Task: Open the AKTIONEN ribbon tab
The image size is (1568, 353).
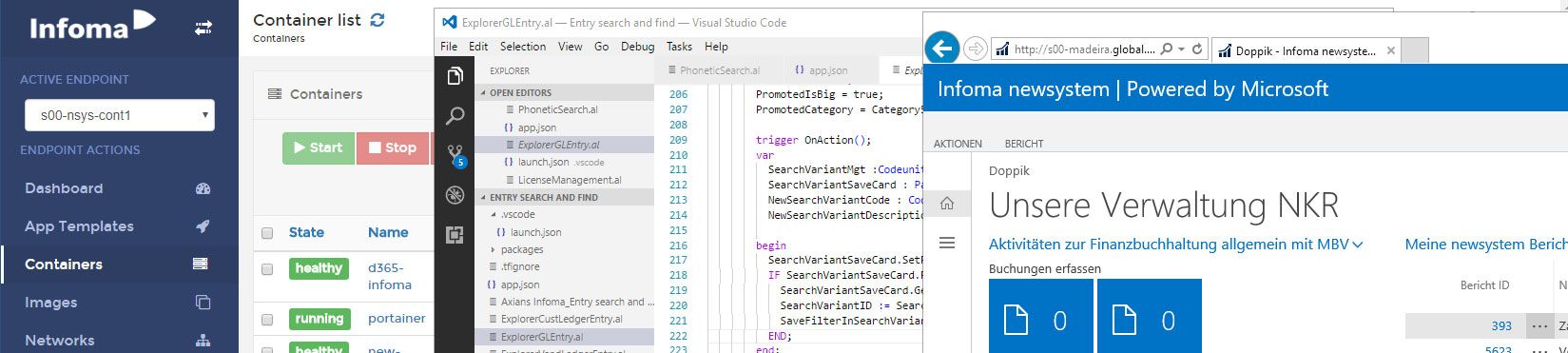Action: click(x=958, y=144)
